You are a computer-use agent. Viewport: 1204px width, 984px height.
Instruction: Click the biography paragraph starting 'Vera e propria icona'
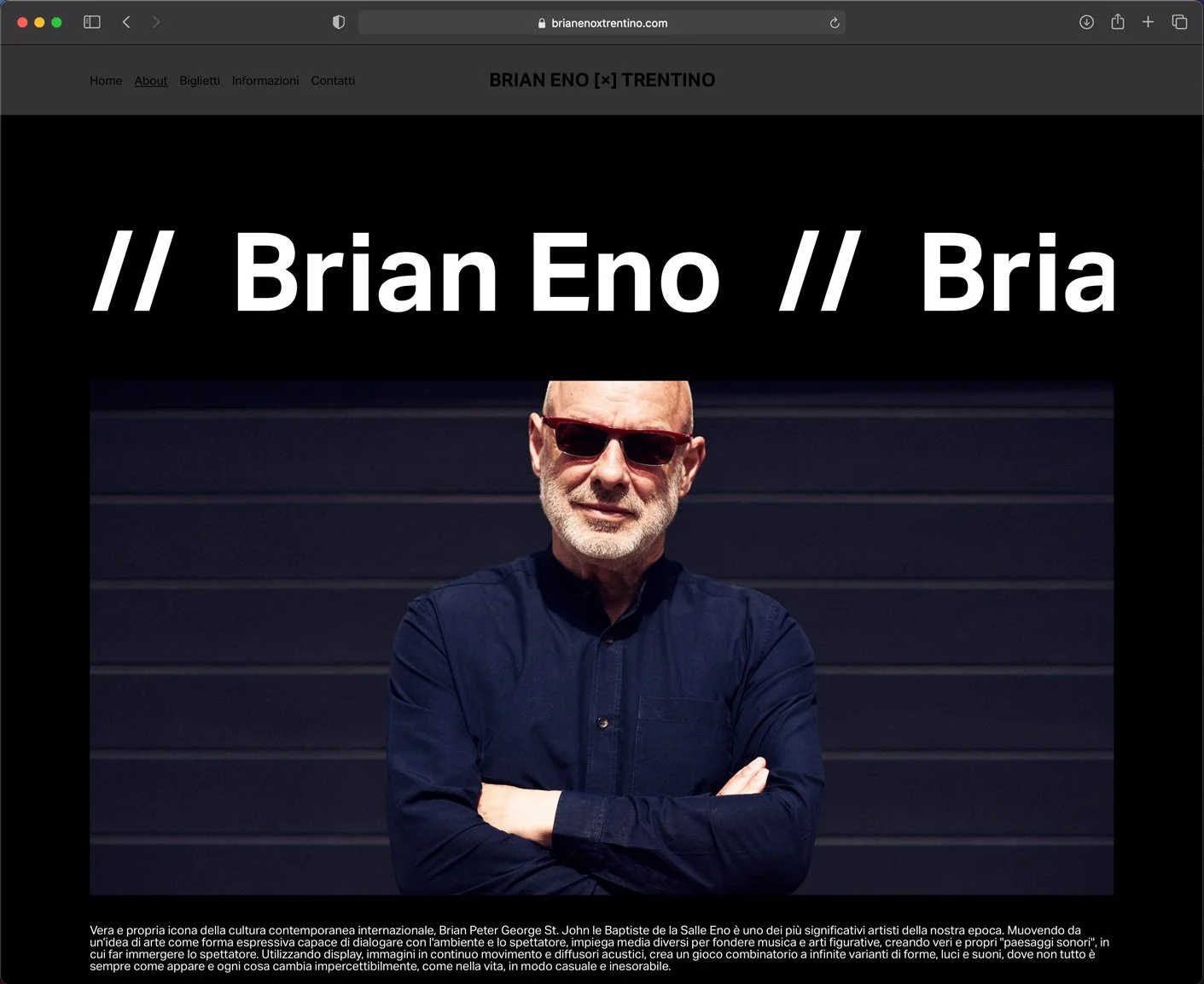pos(600,948)
